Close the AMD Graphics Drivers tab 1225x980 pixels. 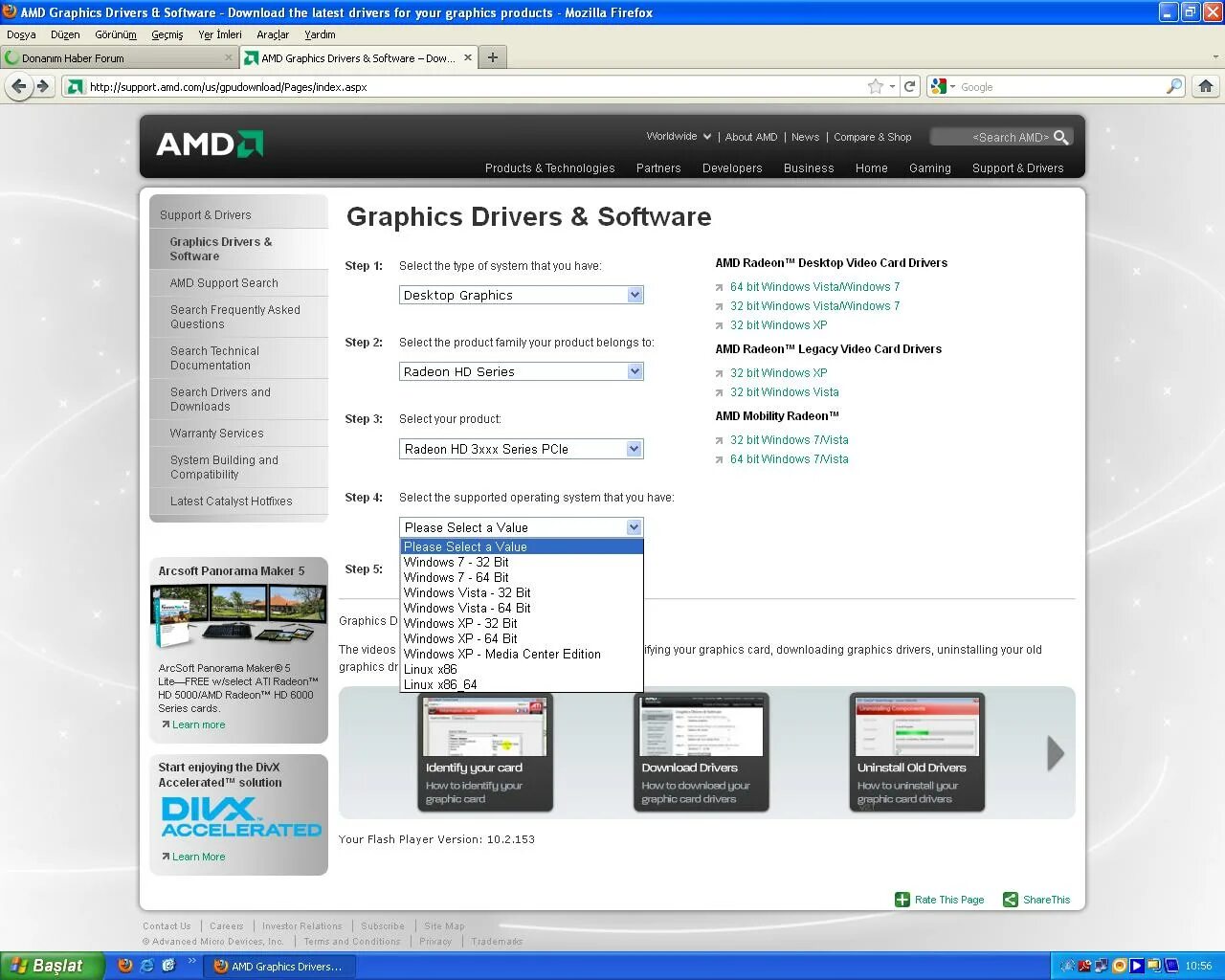[x=468, y=57]
